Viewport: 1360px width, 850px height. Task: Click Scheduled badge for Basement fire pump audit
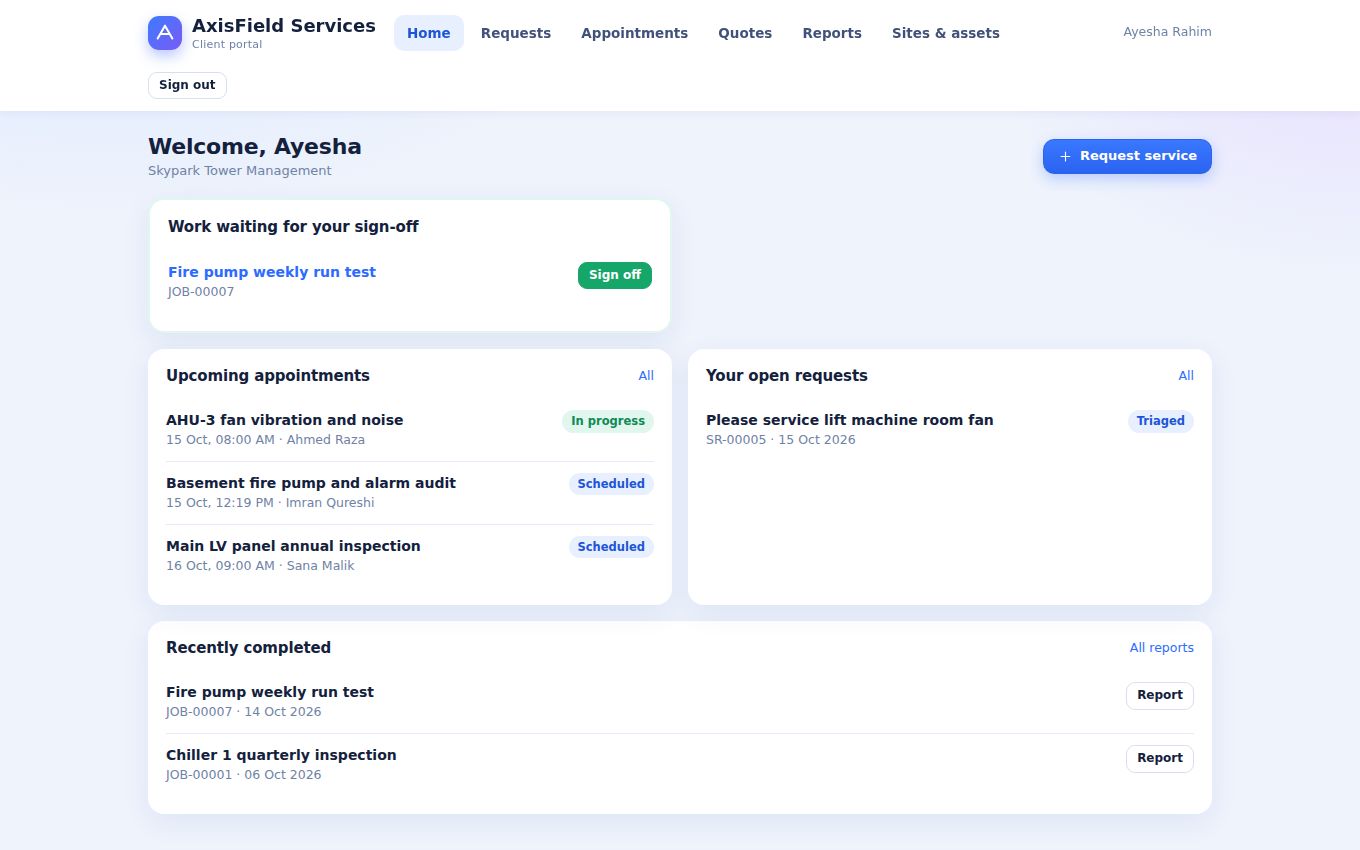pos(611,484)
